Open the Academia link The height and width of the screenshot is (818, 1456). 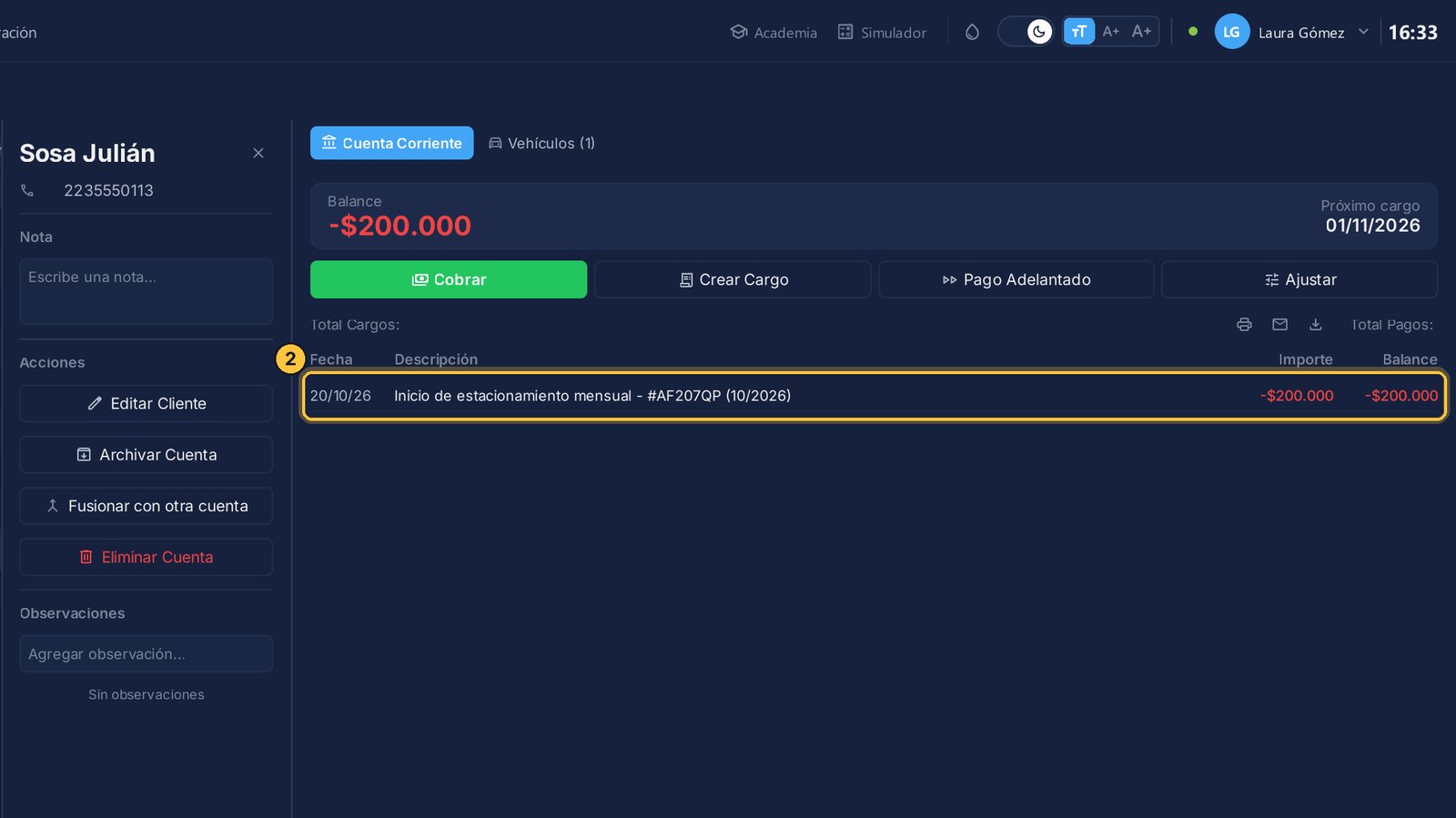(x=773, y=33)
